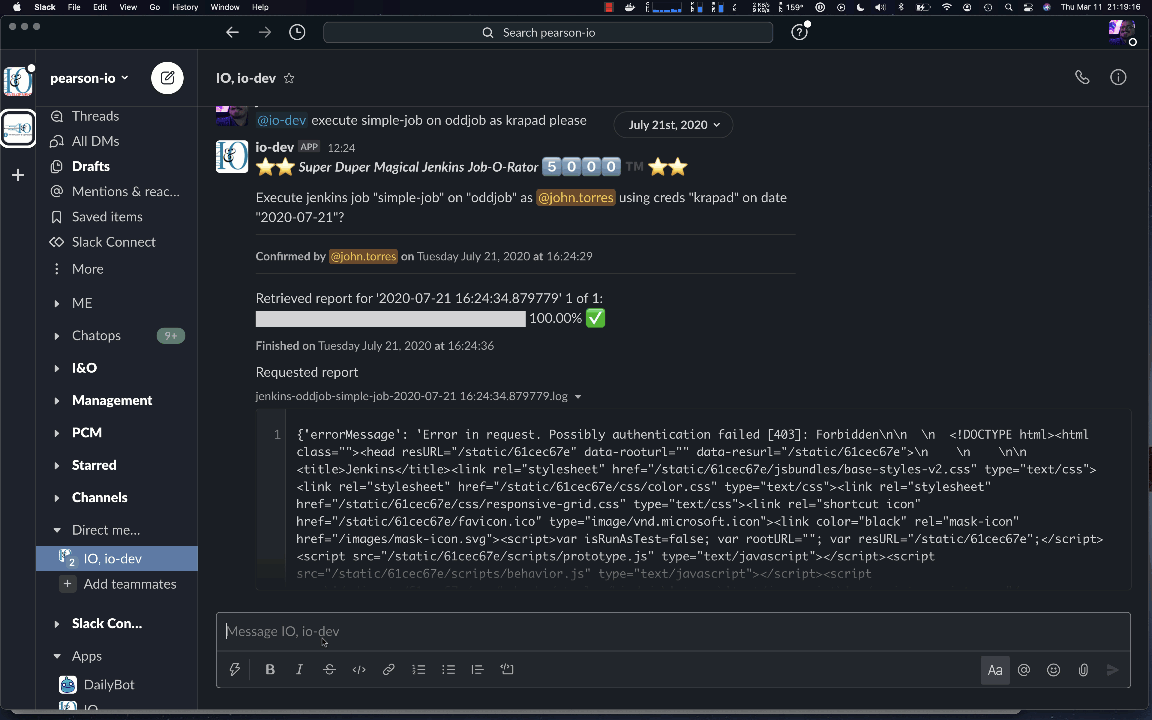Mention someone with the @ icon
The image size is (1152, 720).
(x=1024, y=670)
